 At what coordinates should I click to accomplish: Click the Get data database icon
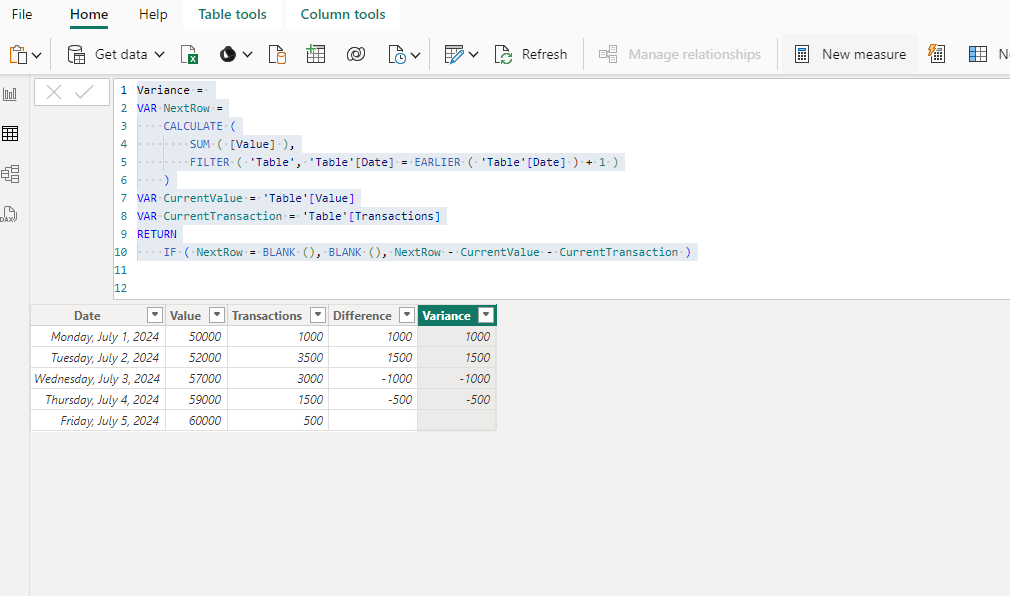pyautogui.click(x=76, y=55)
